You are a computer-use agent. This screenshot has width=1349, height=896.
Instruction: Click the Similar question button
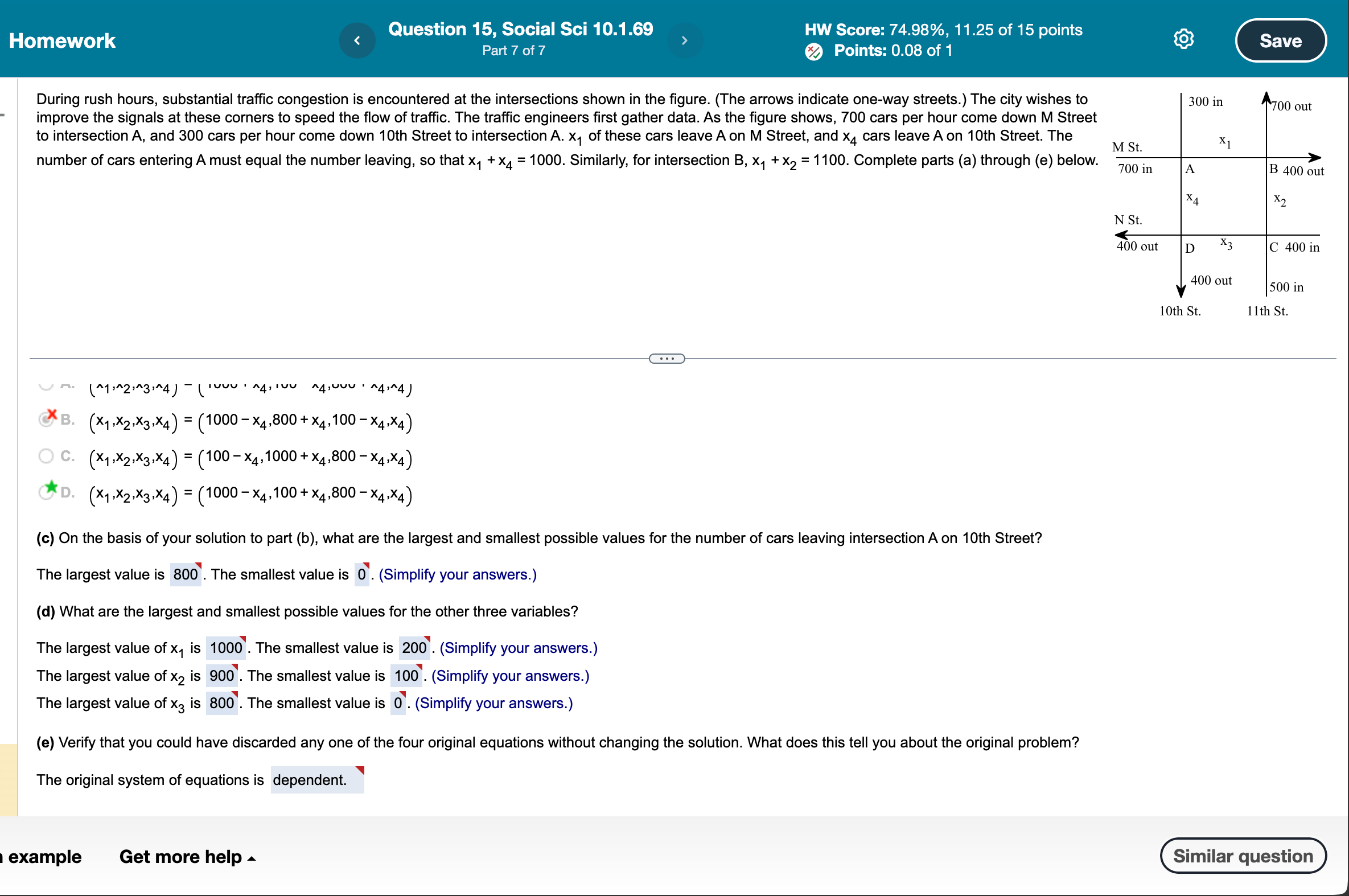coord(1243,856)
